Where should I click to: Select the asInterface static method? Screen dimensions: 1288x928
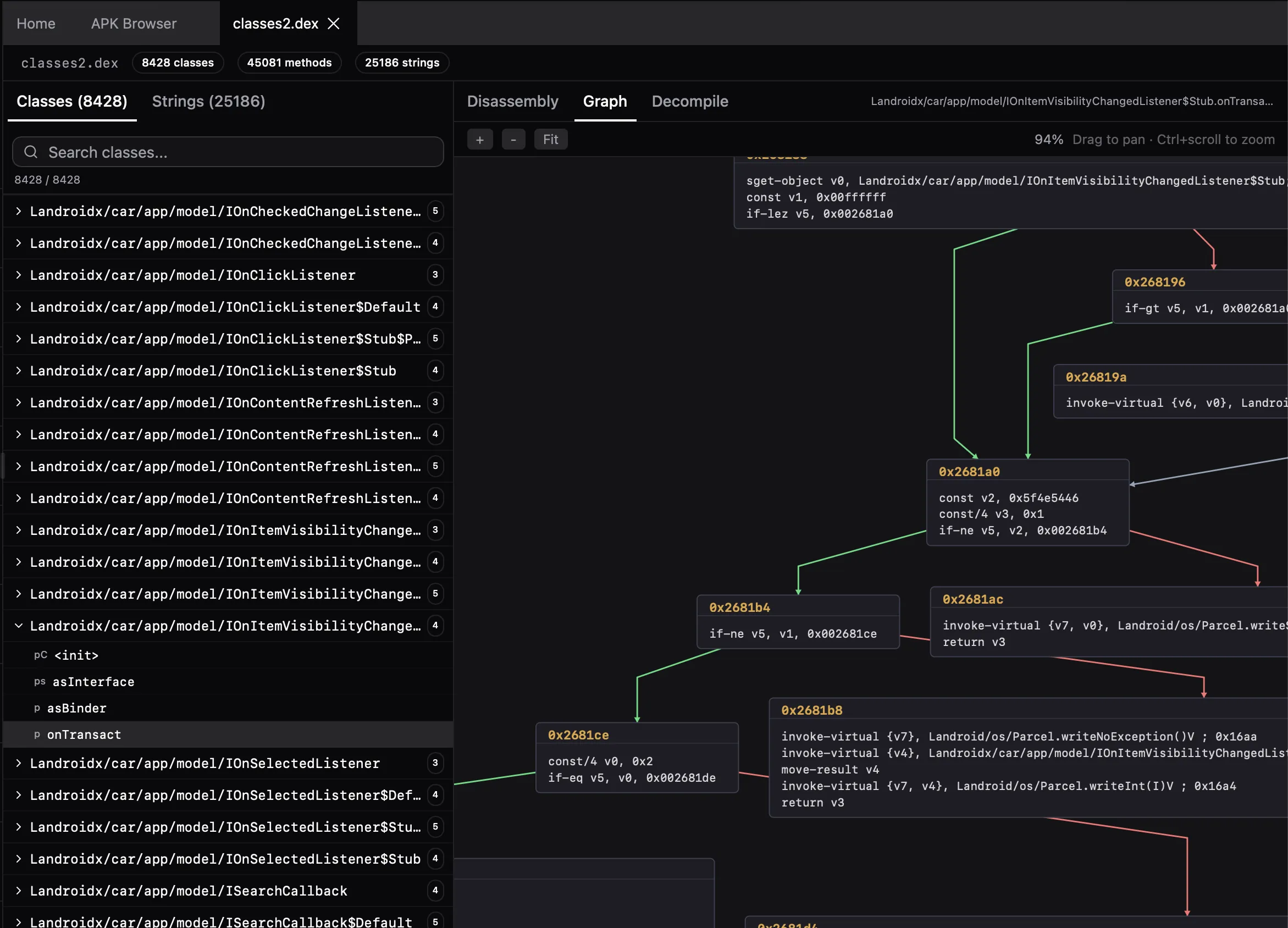click(x=93, y=682)
